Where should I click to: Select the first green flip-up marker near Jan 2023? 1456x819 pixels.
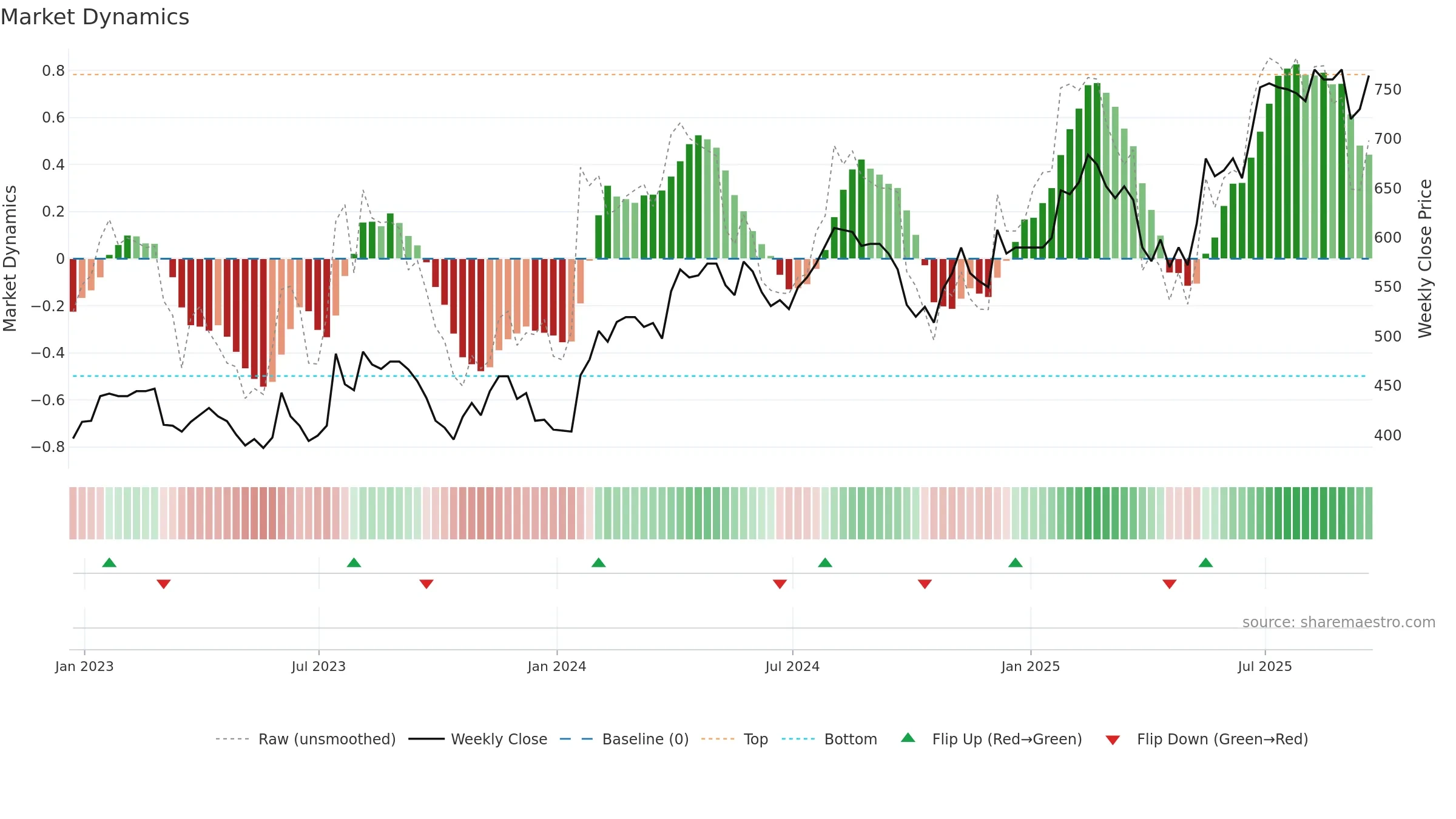109,562
